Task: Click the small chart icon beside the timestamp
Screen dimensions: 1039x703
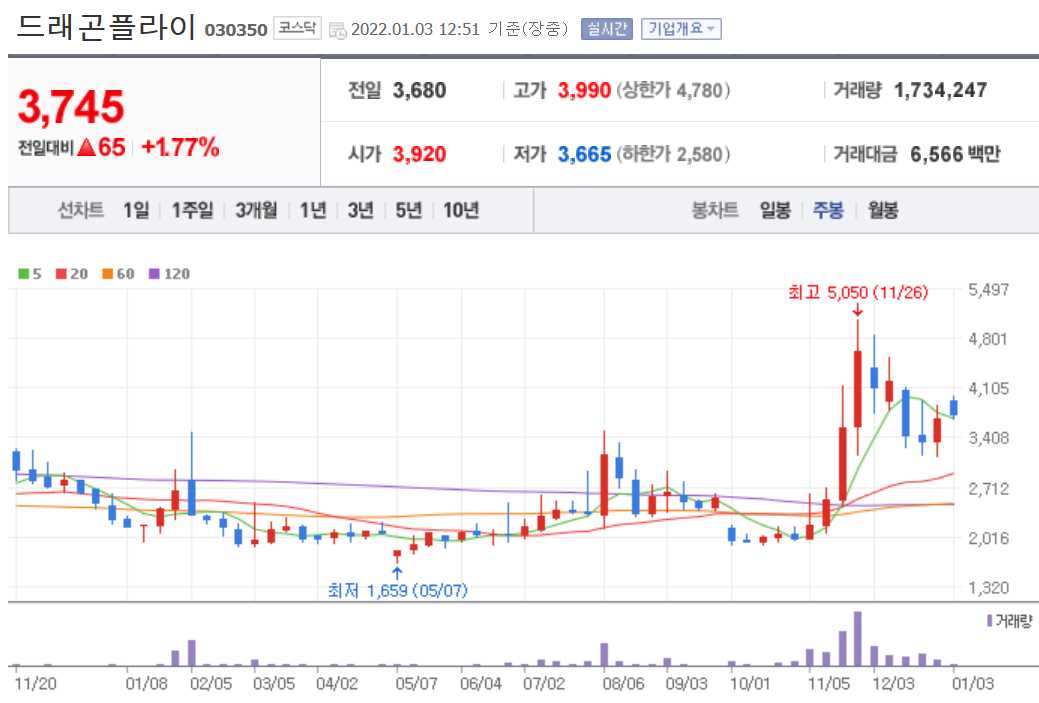Action: (338, 29)
